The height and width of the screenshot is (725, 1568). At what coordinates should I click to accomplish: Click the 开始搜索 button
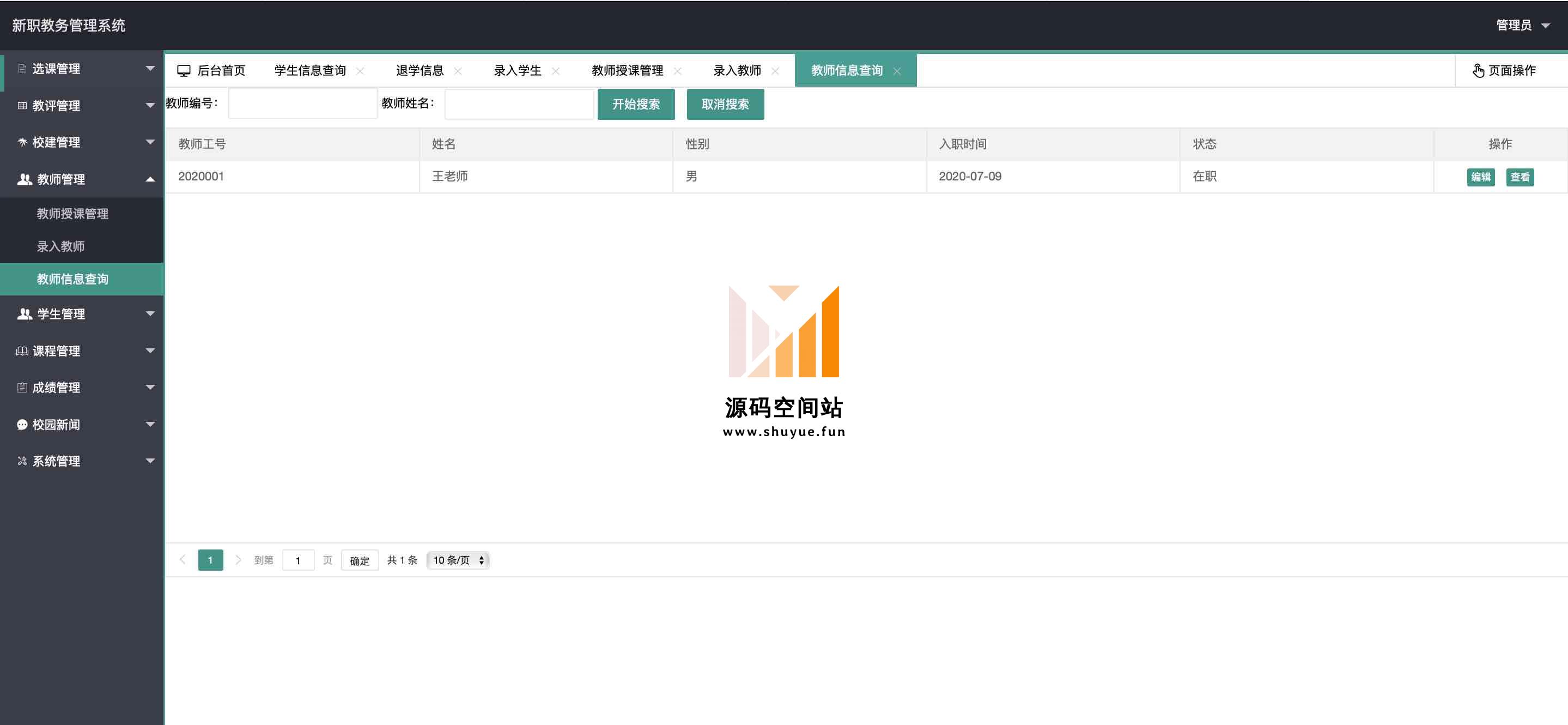tap(636, 104)
